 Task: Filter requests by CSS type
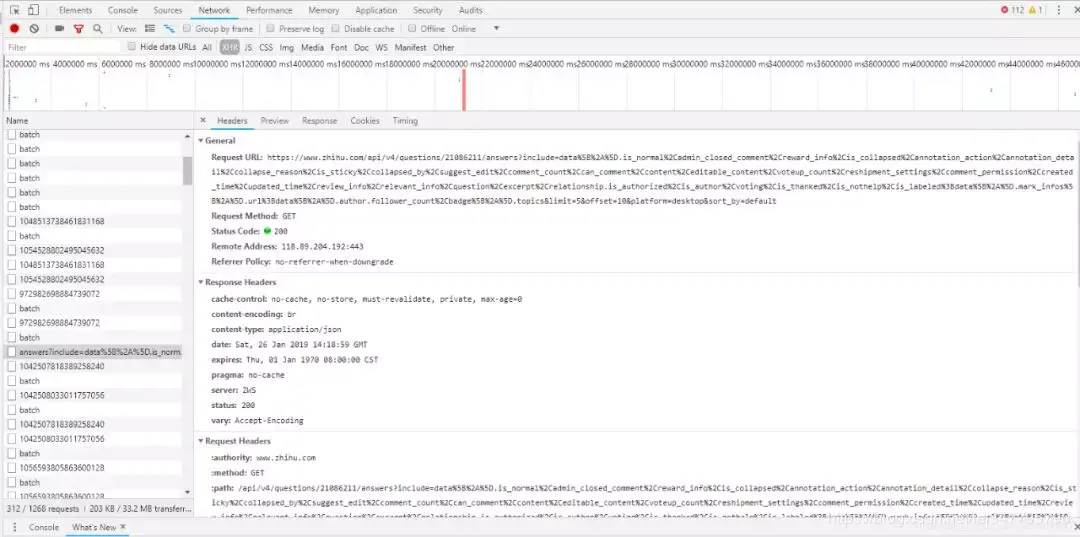(266, 48)
